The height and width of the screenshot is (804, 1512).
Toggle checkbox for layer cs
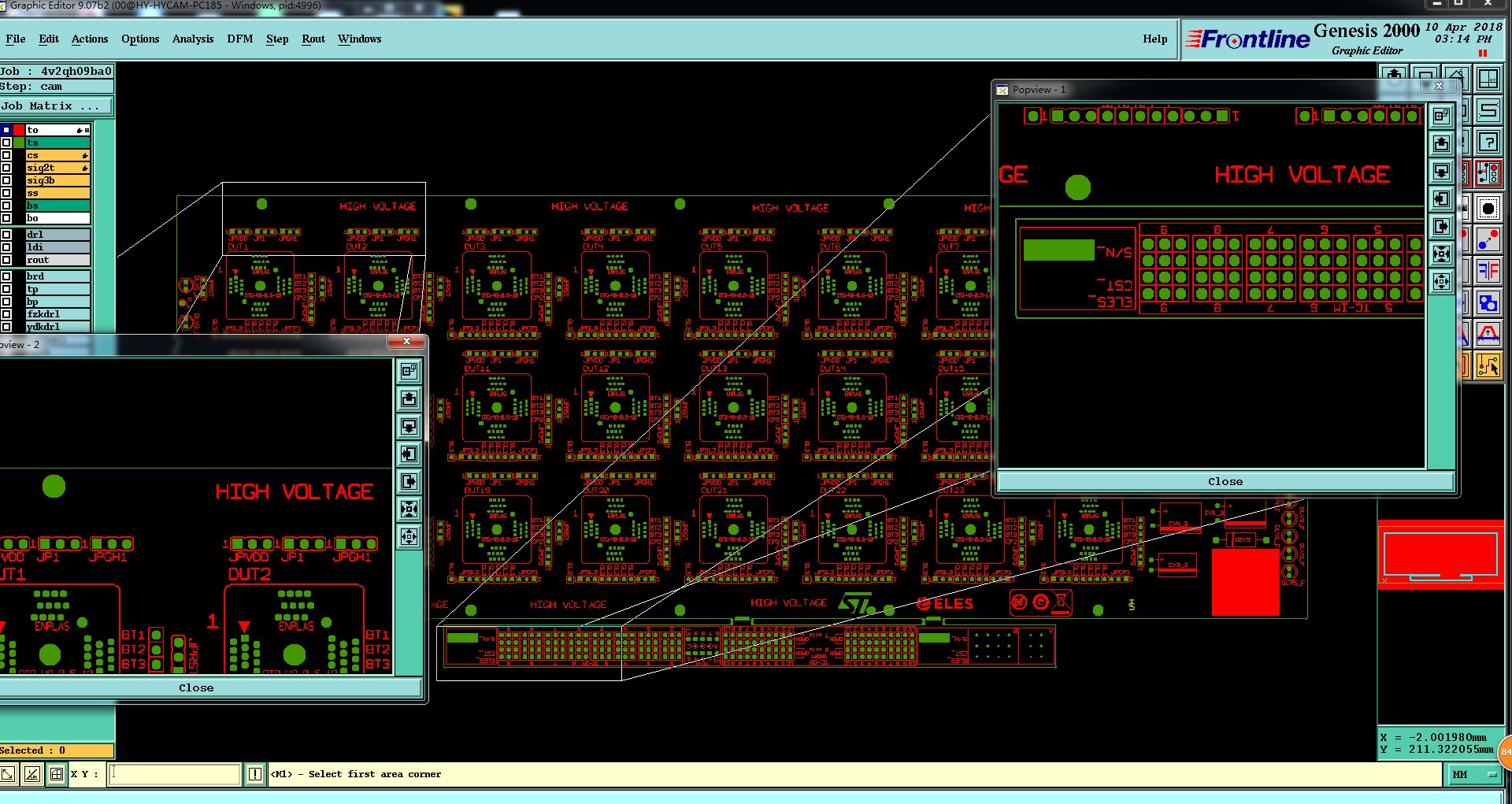(6, 155)
